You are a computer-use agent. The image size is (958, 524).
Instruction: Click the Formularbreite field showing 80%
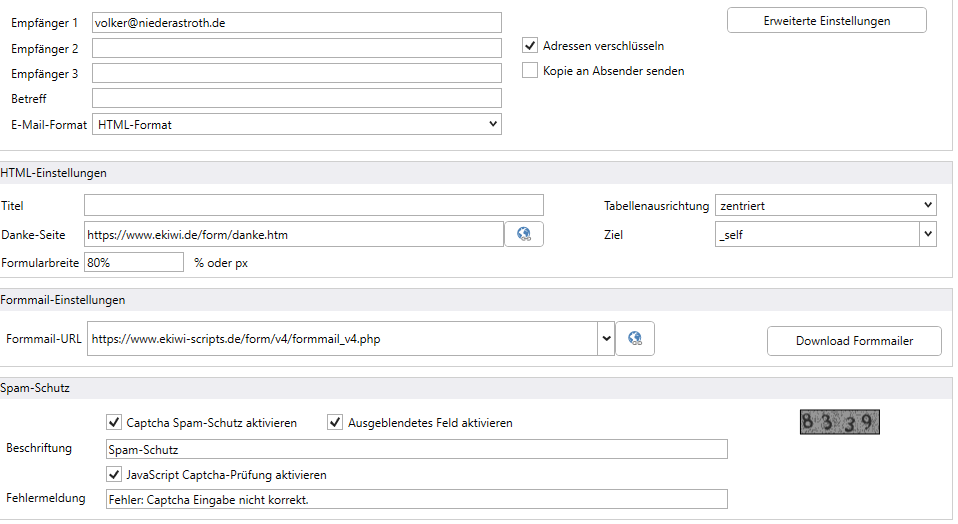pyautogui.click(x=134, y=262)
